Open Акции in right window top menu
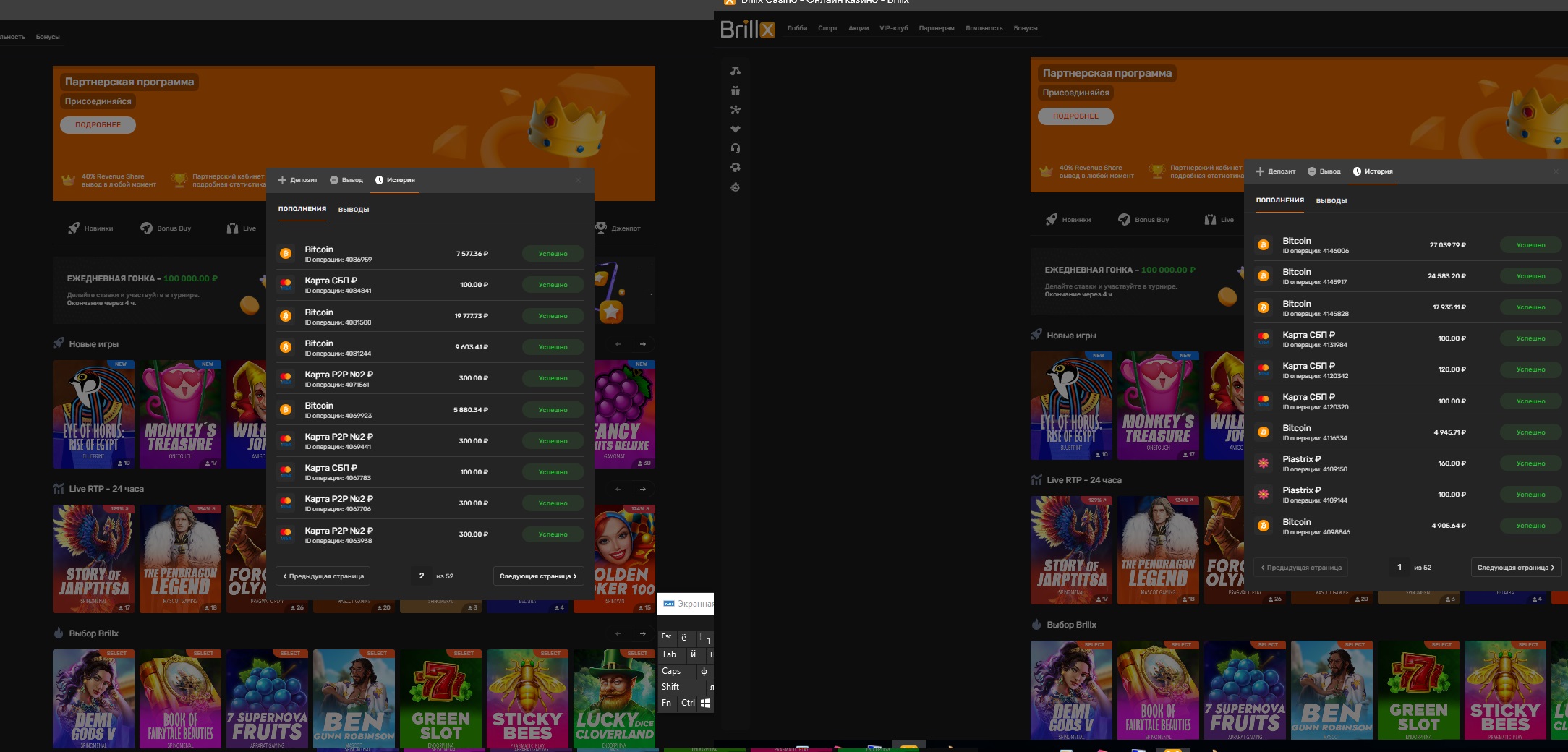The width and height of the screenshot is (1568, 752). (858, 28)
